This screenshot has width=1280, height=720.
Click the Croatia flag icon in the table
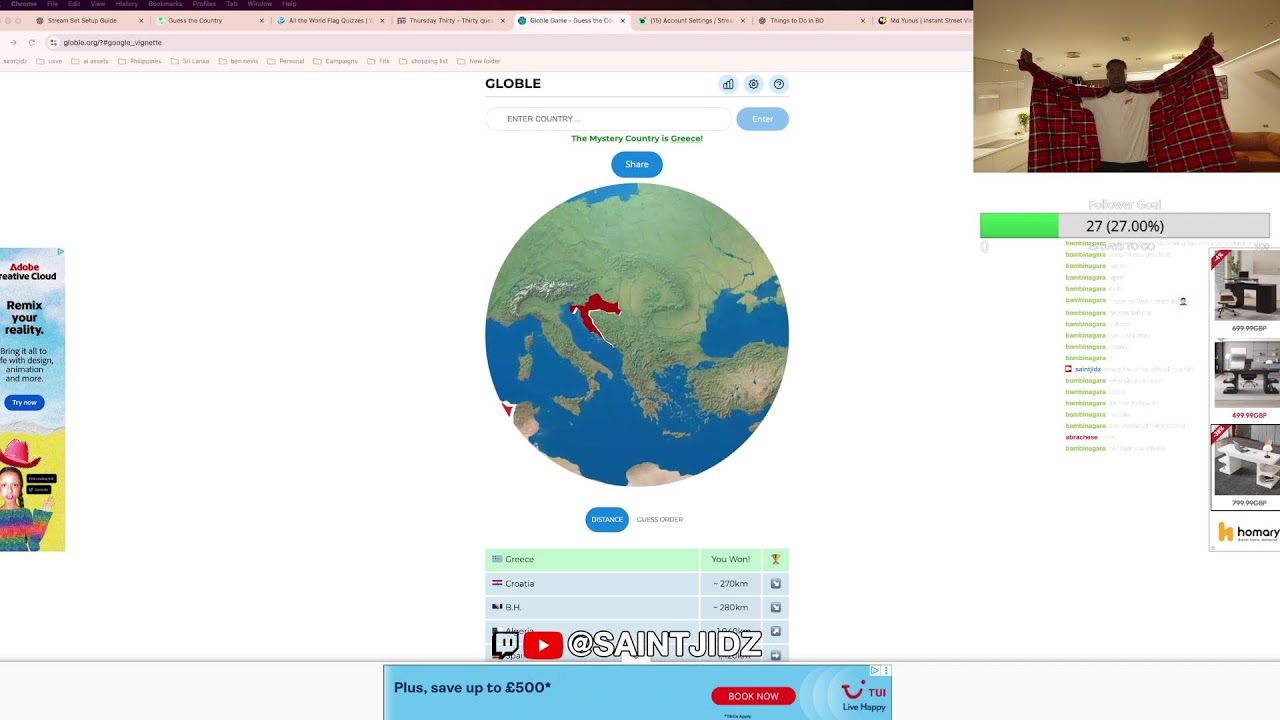(x=497, y=583)
